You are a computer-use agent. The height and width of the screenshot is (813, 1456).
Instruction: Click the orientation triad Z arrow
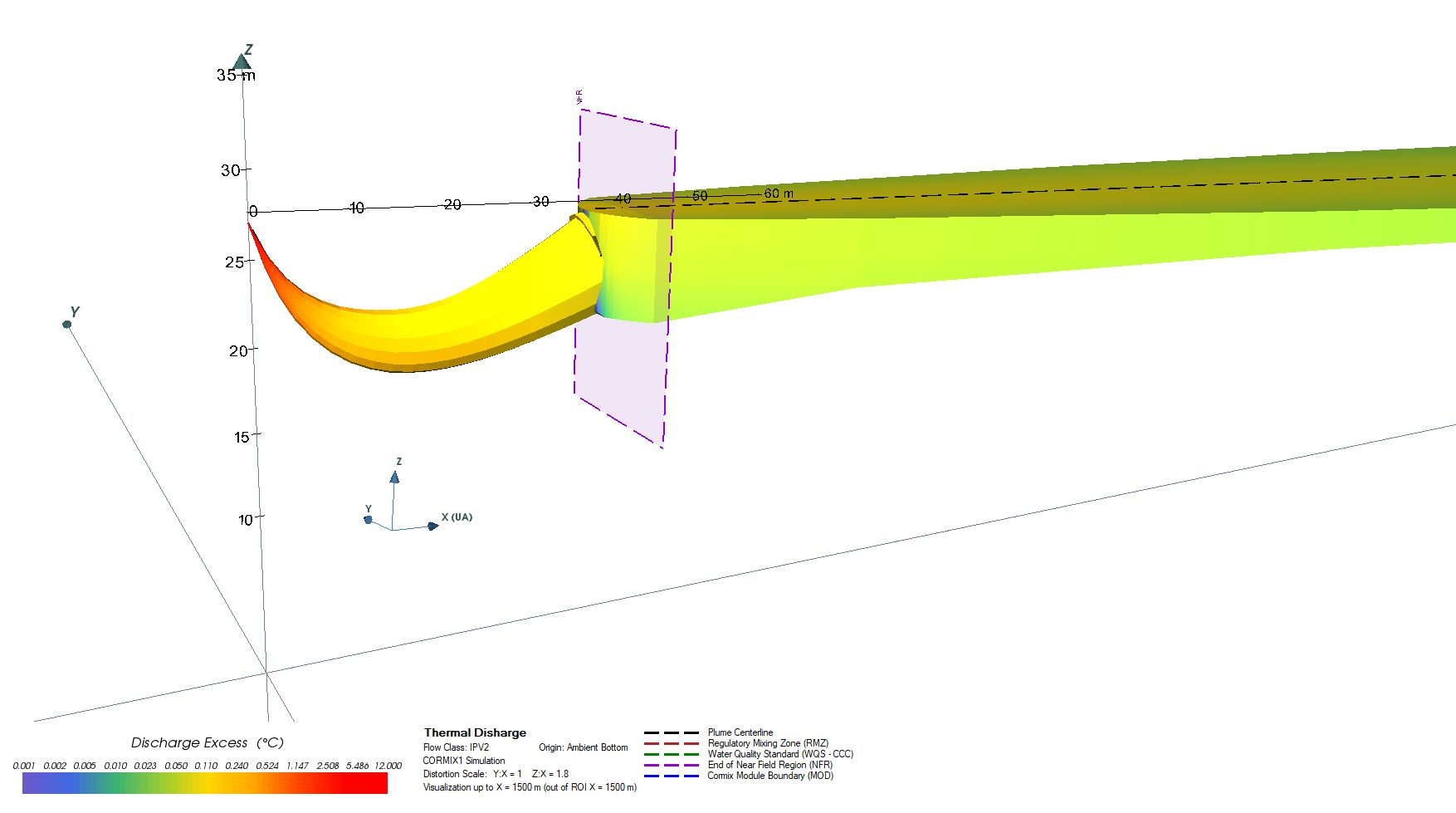point(394,478)
